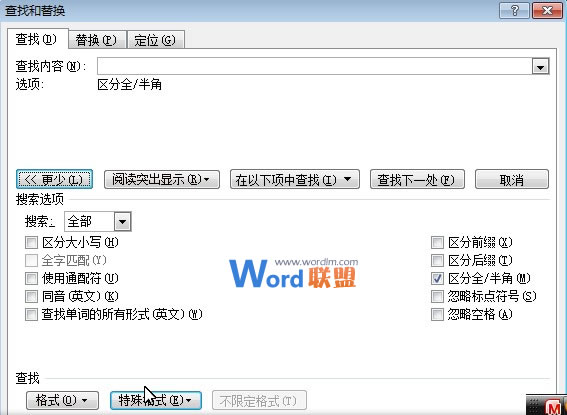Switch to the 定位 tab
Screen dimensions: 567x415
pos(155,40)
